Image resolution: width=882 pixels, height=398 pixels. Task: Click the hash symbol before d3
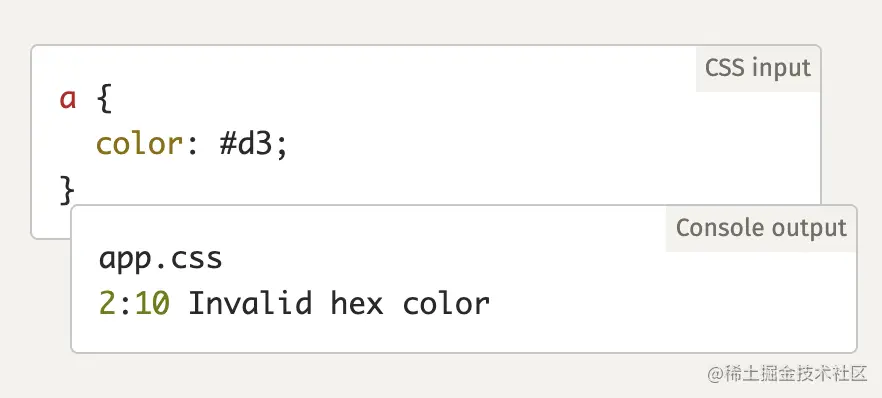227,144
